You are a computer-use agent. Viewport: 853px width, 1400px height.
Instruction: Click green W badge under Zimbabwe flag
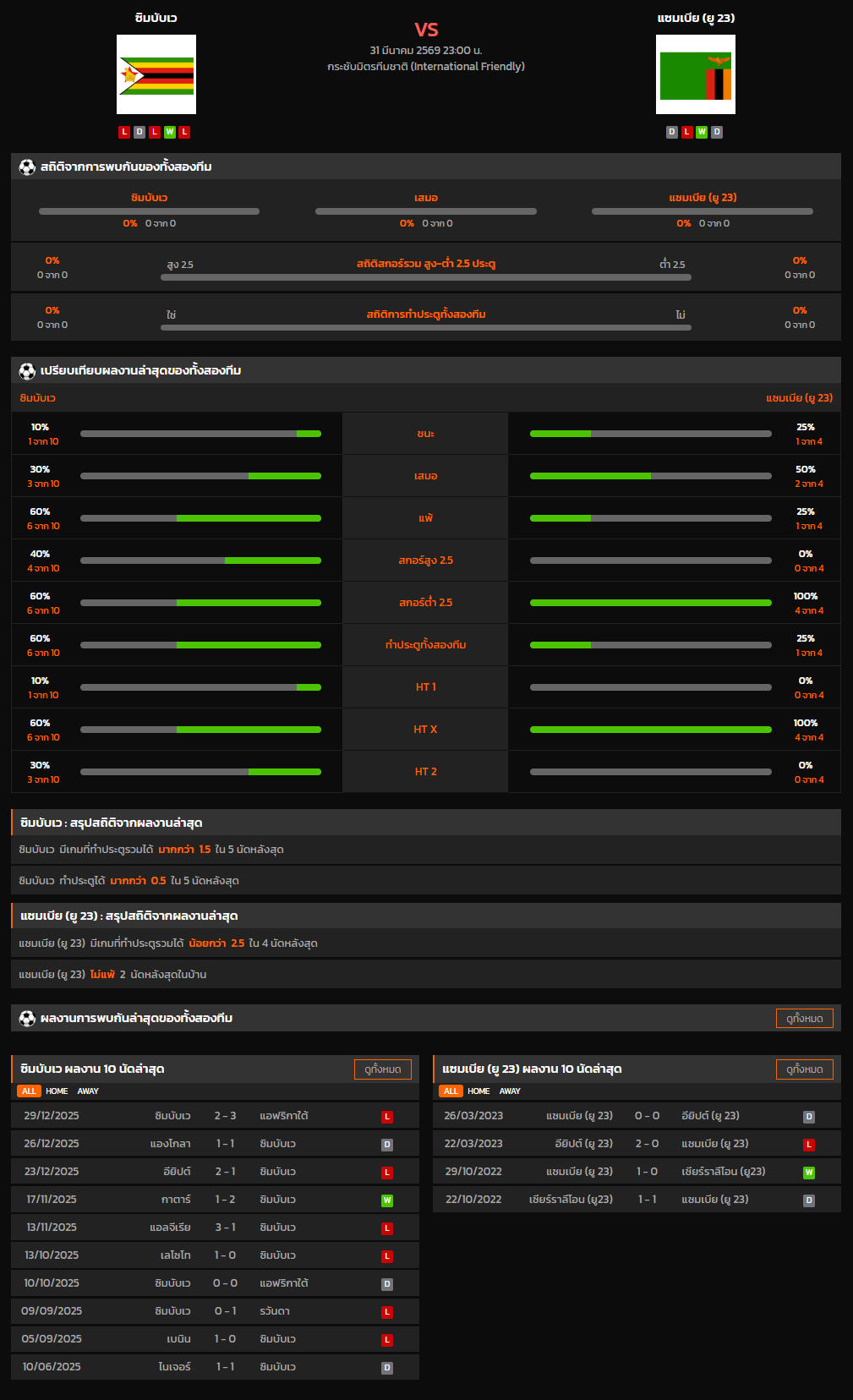170,132
